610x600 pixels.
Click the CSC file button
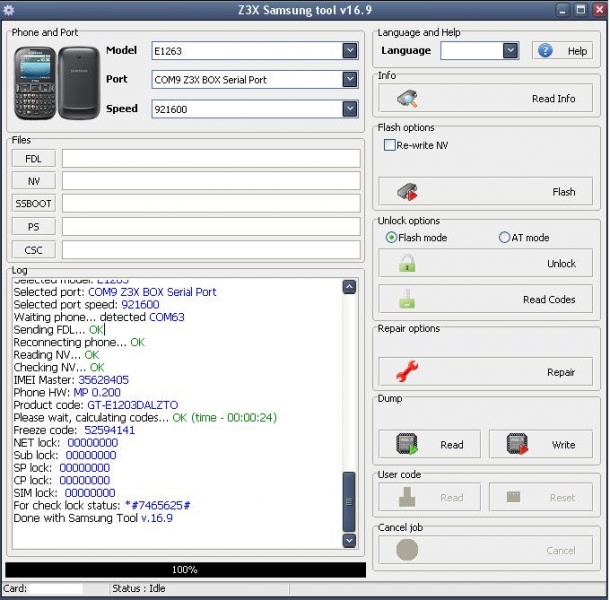coord(33,250)
